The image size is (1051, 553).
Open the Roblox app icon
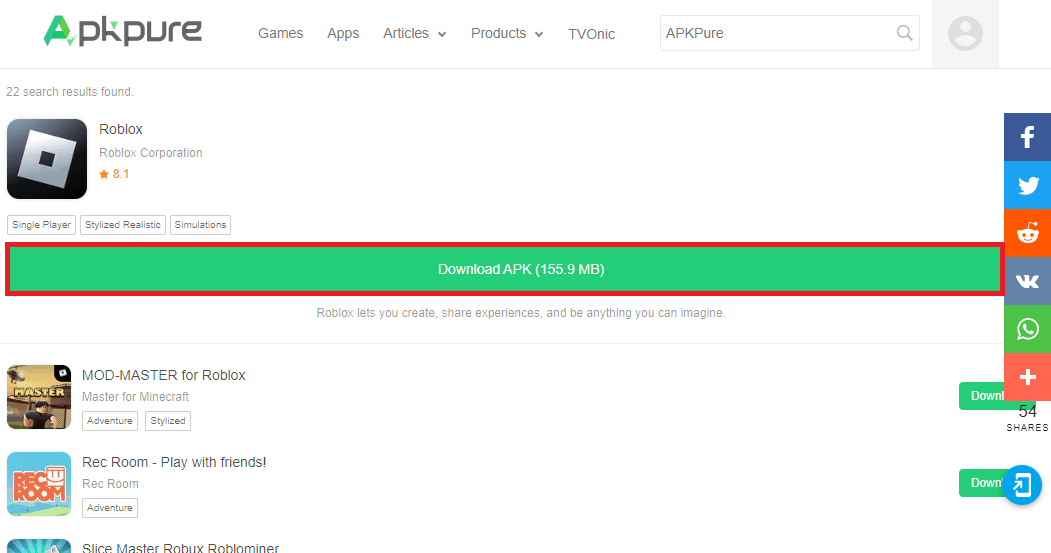pos(47,159)
